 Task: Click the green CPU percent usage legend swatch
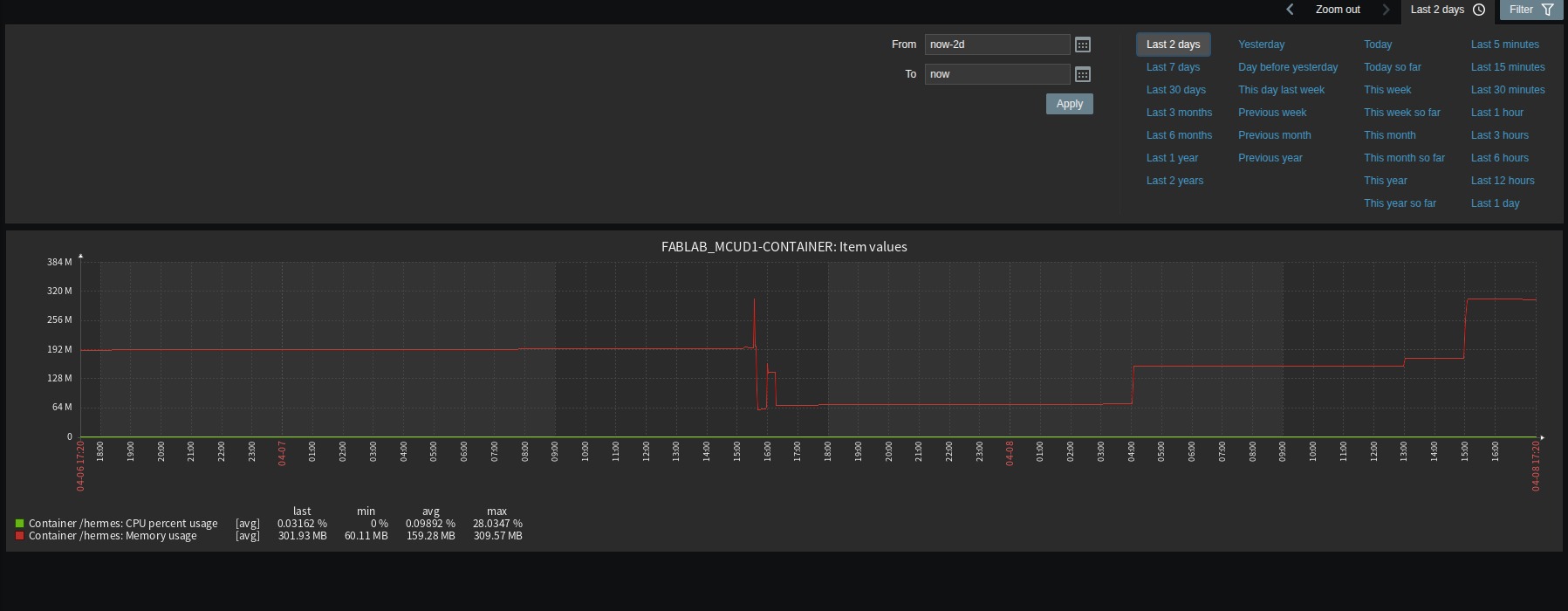[19, 524]
